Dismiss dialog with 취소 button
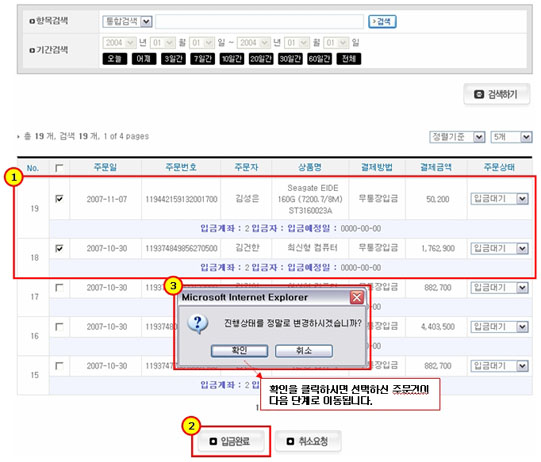The height and width of the screenshot is (462, 541). [x=304, y=351]
